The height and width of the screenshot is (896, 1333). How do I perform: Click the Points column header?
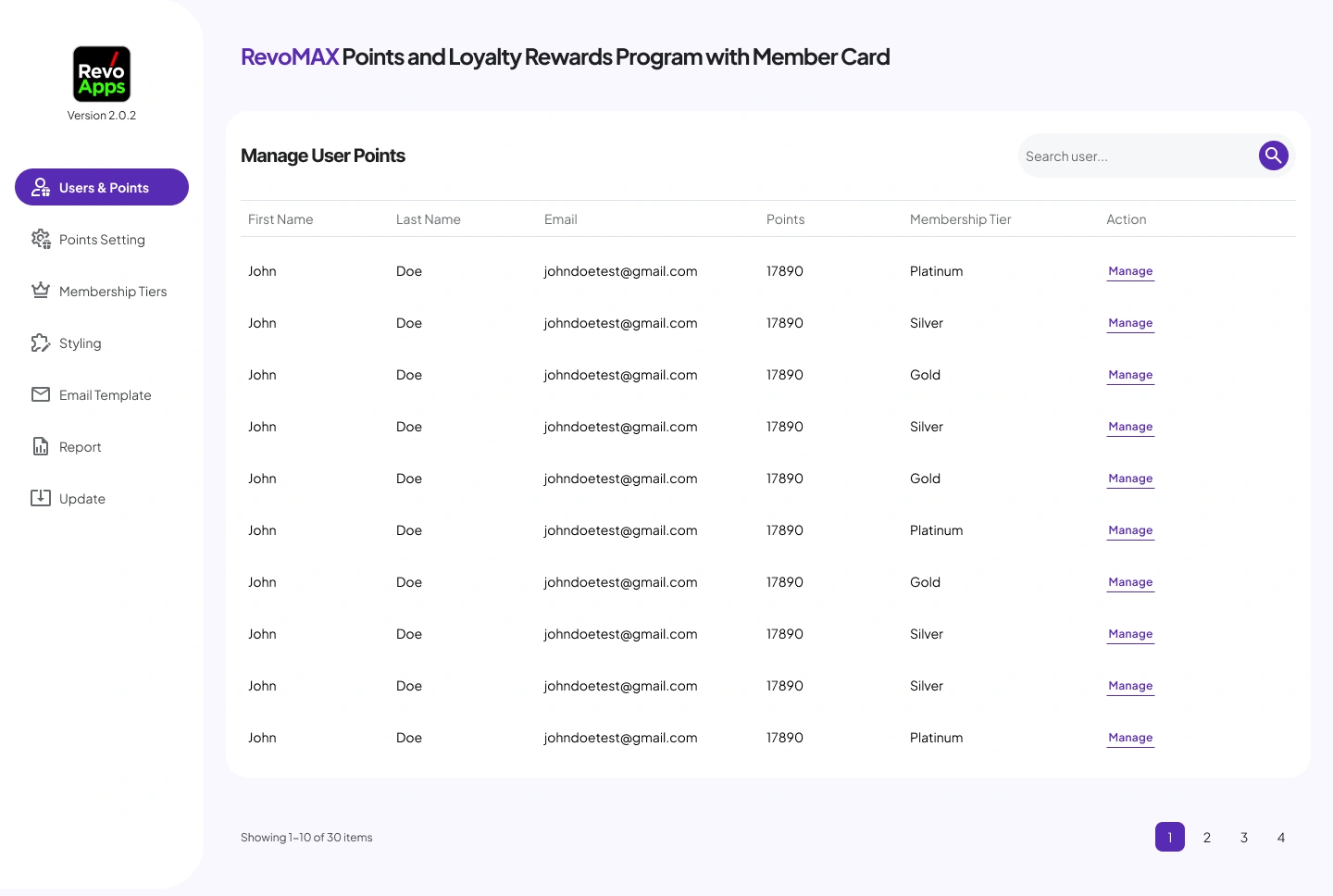pyautogui.click(x=786, y=219)
